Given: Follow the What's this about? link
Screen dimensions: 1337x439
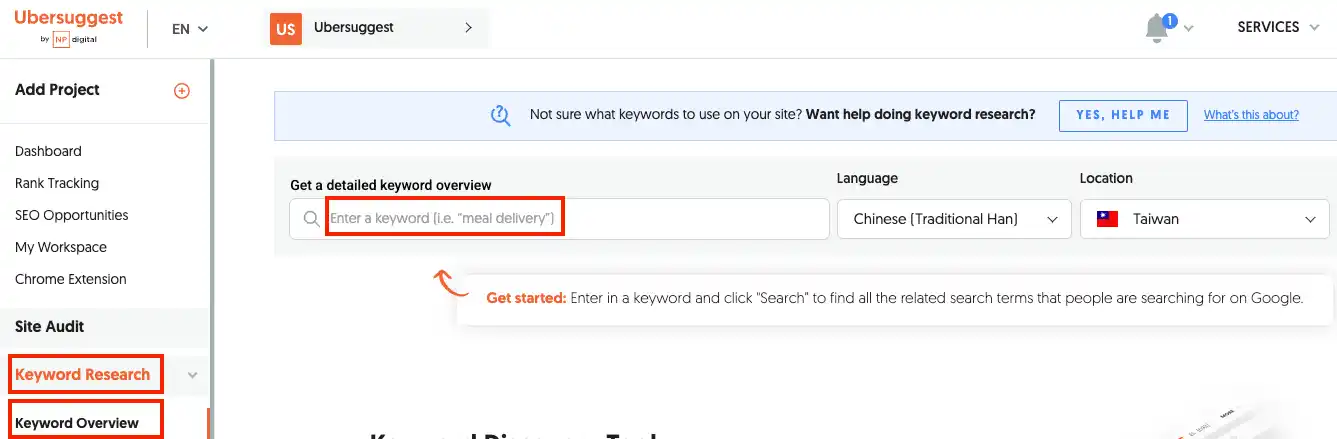Looking at the screenshot, I should (1251, 115).
